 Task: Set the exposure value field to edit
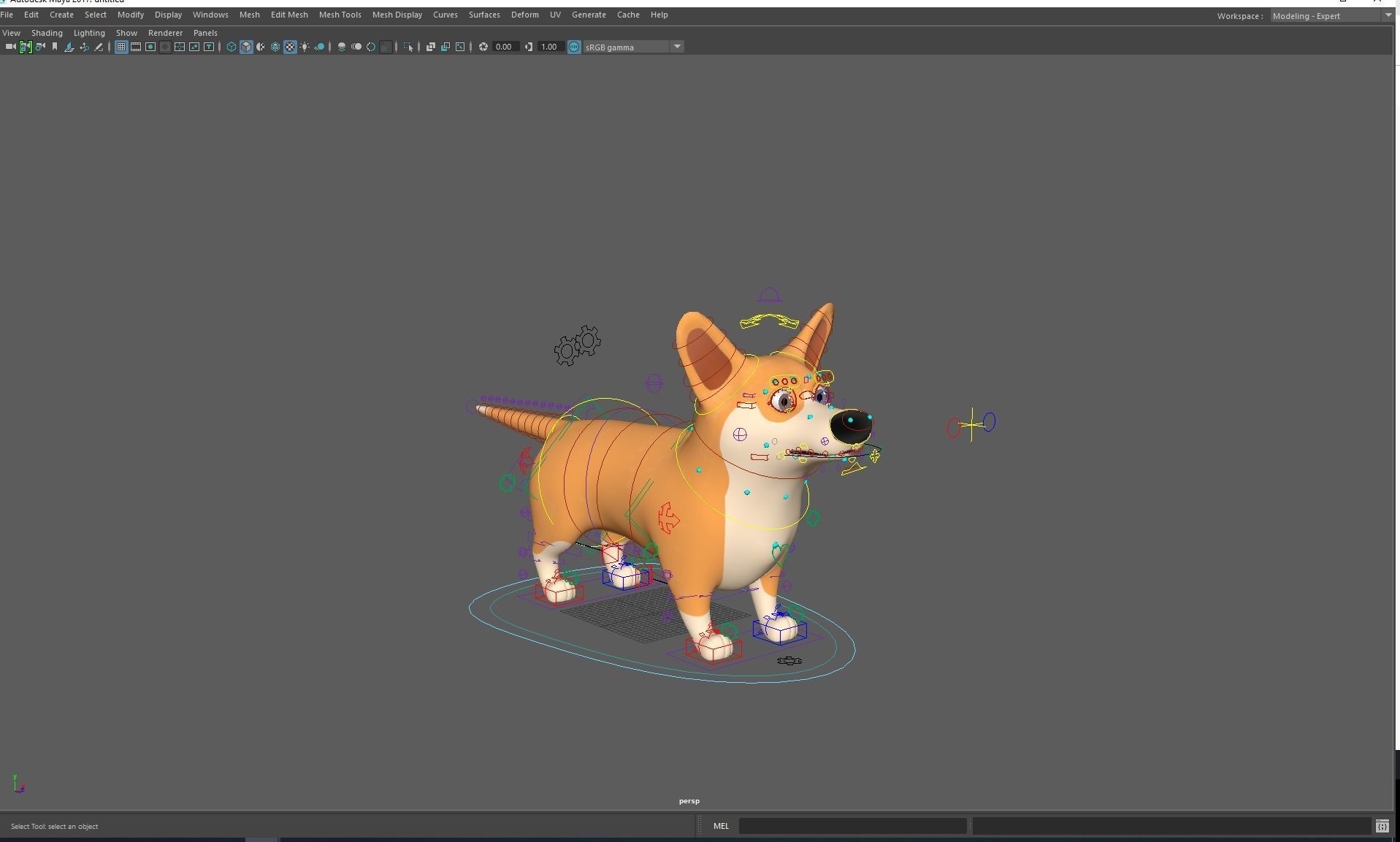click(x=504, y=47)
